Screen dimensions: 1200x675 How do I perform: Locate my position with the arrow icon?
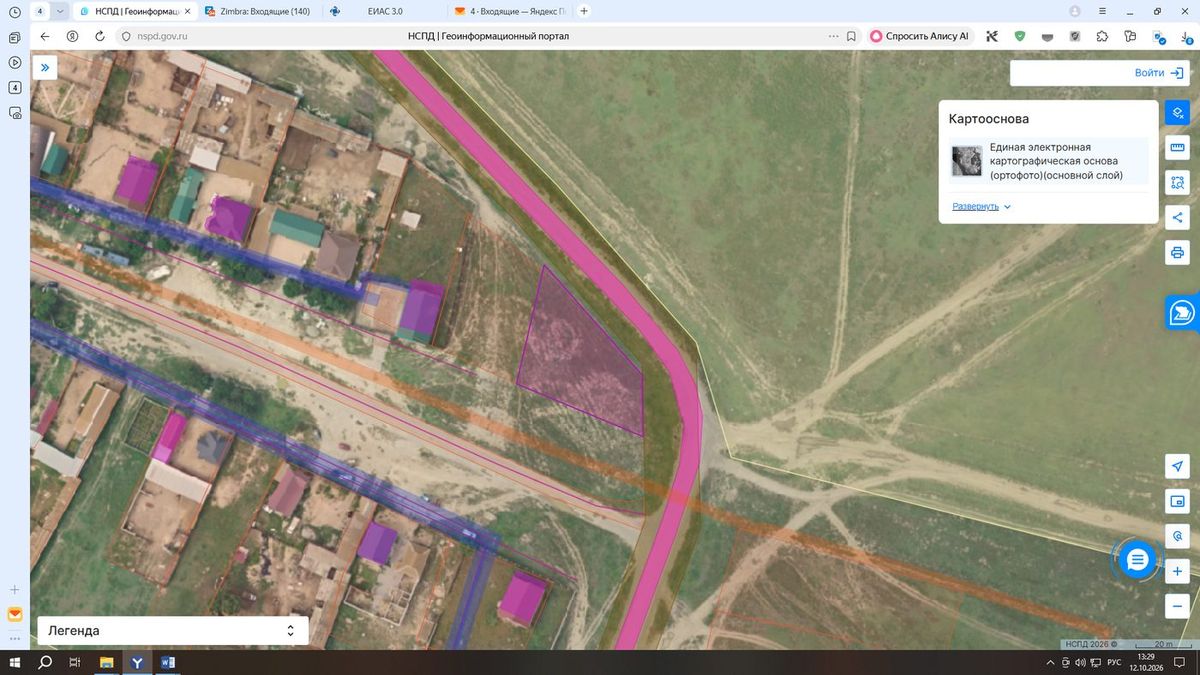[1177, 466]
